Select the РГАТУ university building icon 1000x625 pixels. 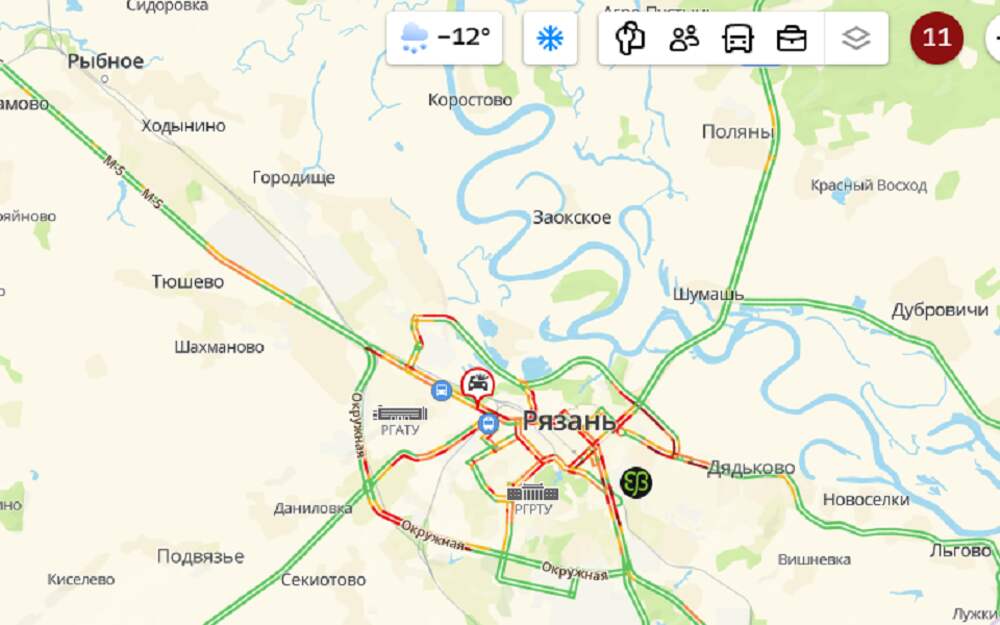coord(400,413)
